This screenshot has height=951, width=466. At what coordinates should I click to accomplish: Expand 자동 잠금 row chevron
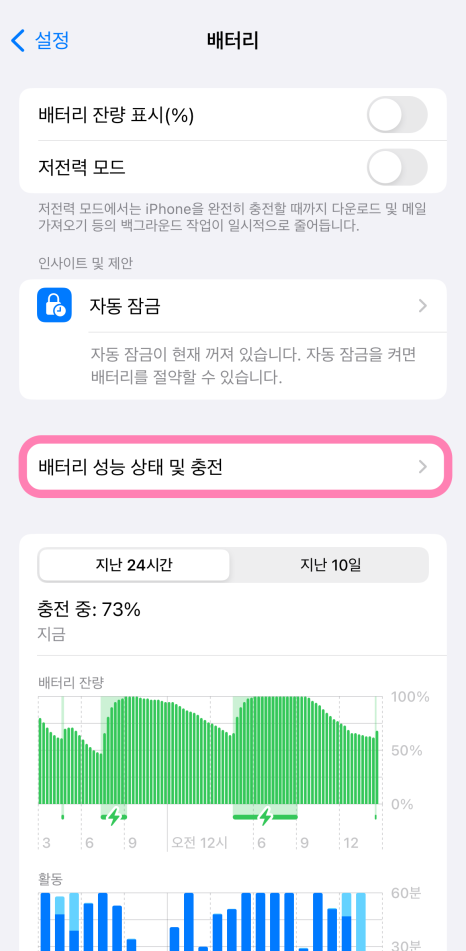pos(423,306)
